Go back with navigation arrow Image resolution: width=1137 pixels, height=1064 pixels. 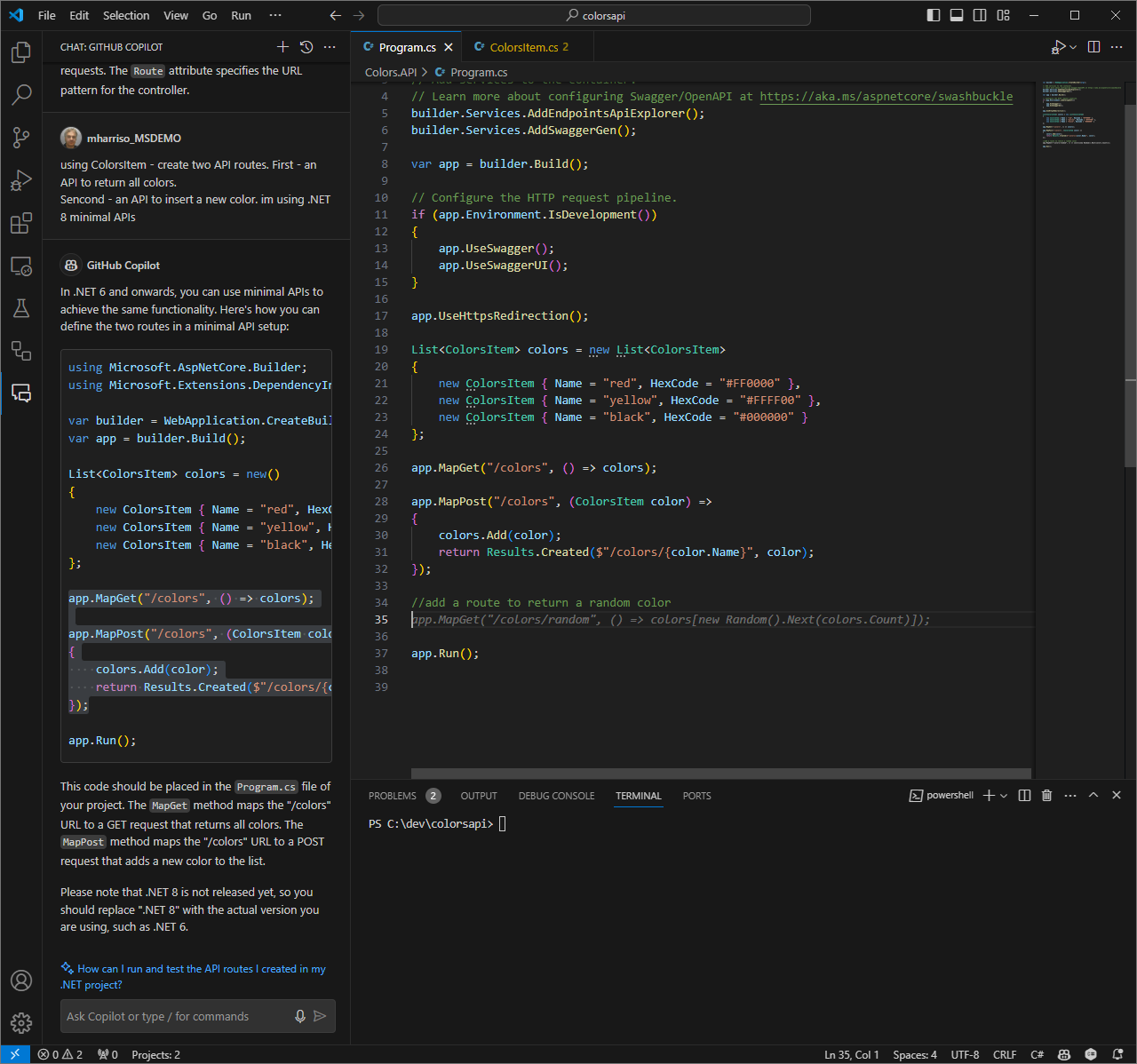(335, 15)
